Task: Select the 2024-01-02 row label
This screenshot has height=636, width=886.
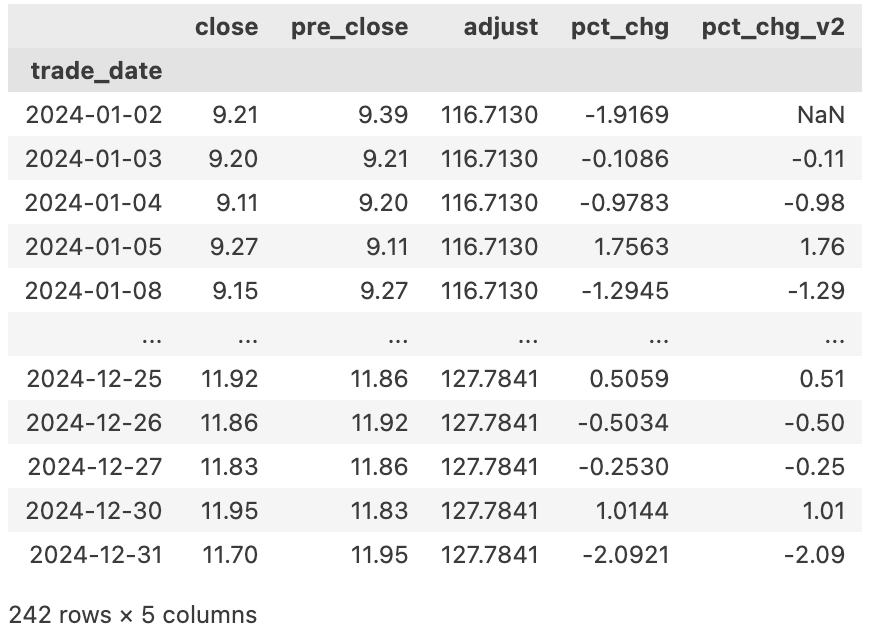Action: (x=93, y=115)
